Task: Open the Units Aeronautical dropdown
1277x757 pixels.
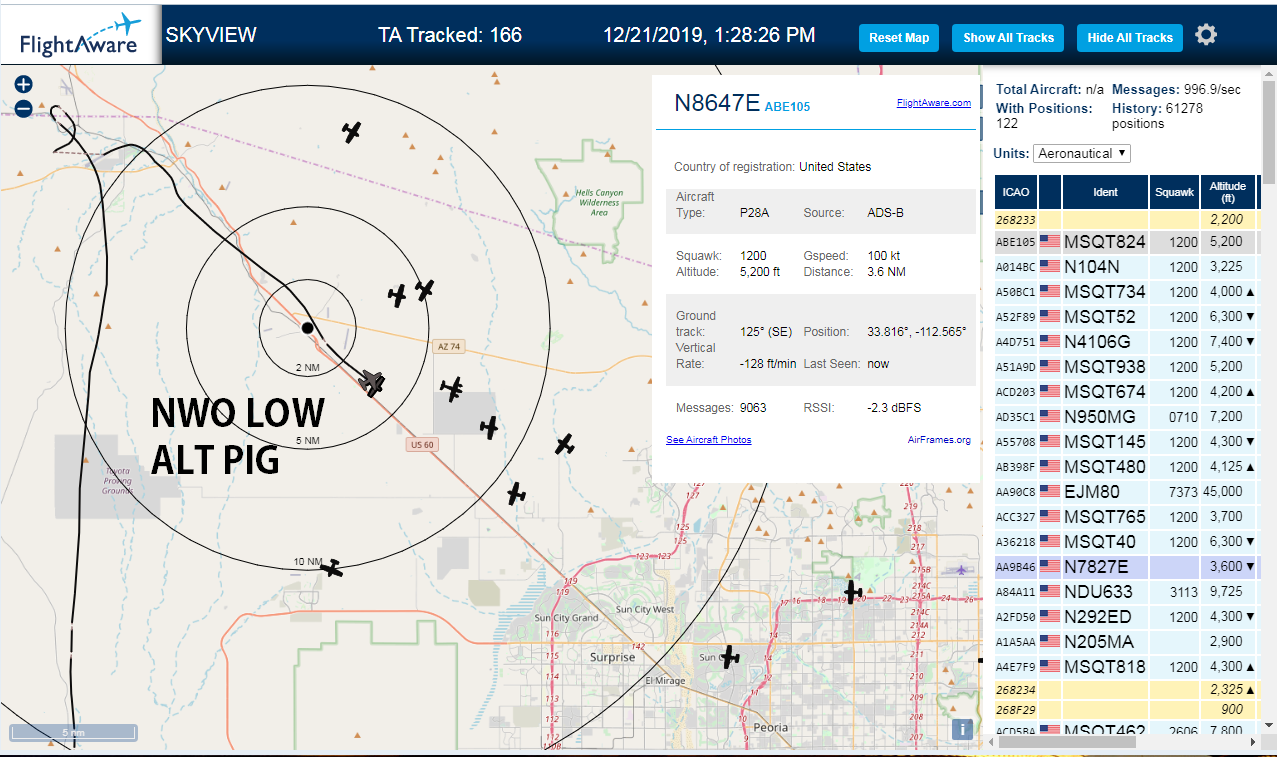Action: [x=1082, y=153]
